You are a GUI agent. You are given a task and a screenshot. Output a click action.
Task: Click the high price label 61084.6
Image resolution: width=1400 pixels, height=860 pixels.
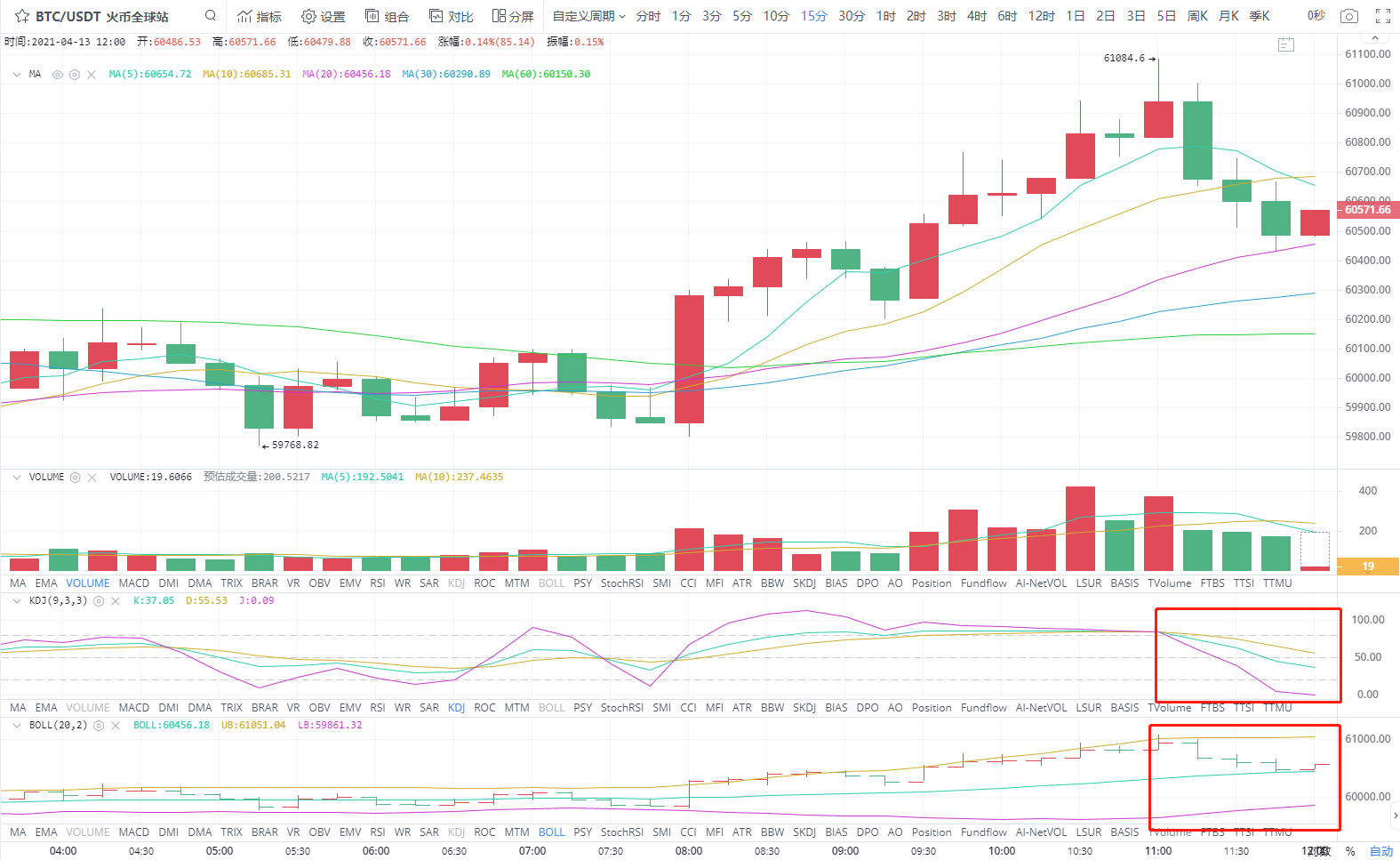tap(1124, 59)
